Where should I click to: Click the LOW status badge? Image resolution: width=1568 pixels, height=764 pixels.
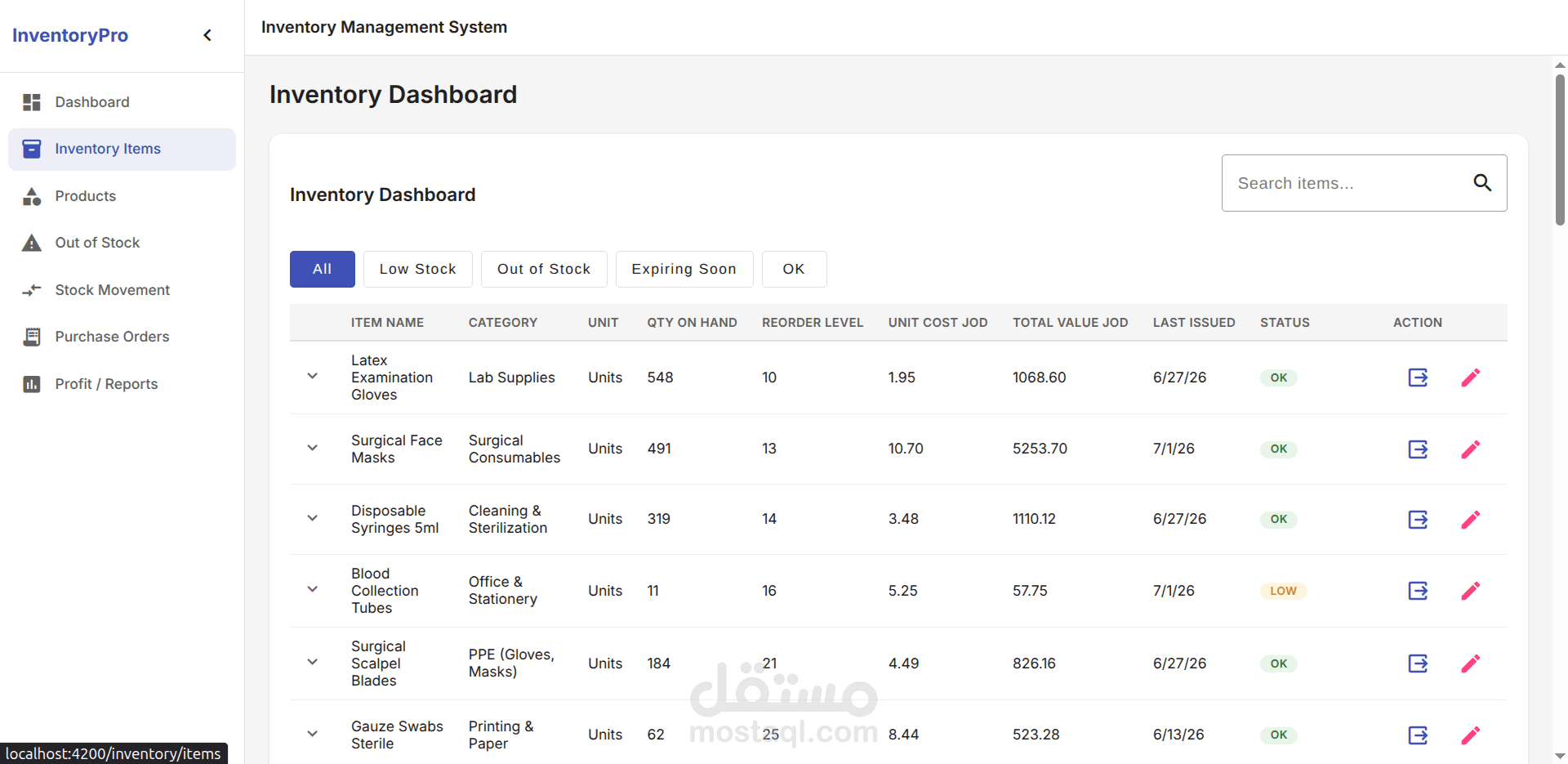1284,591
